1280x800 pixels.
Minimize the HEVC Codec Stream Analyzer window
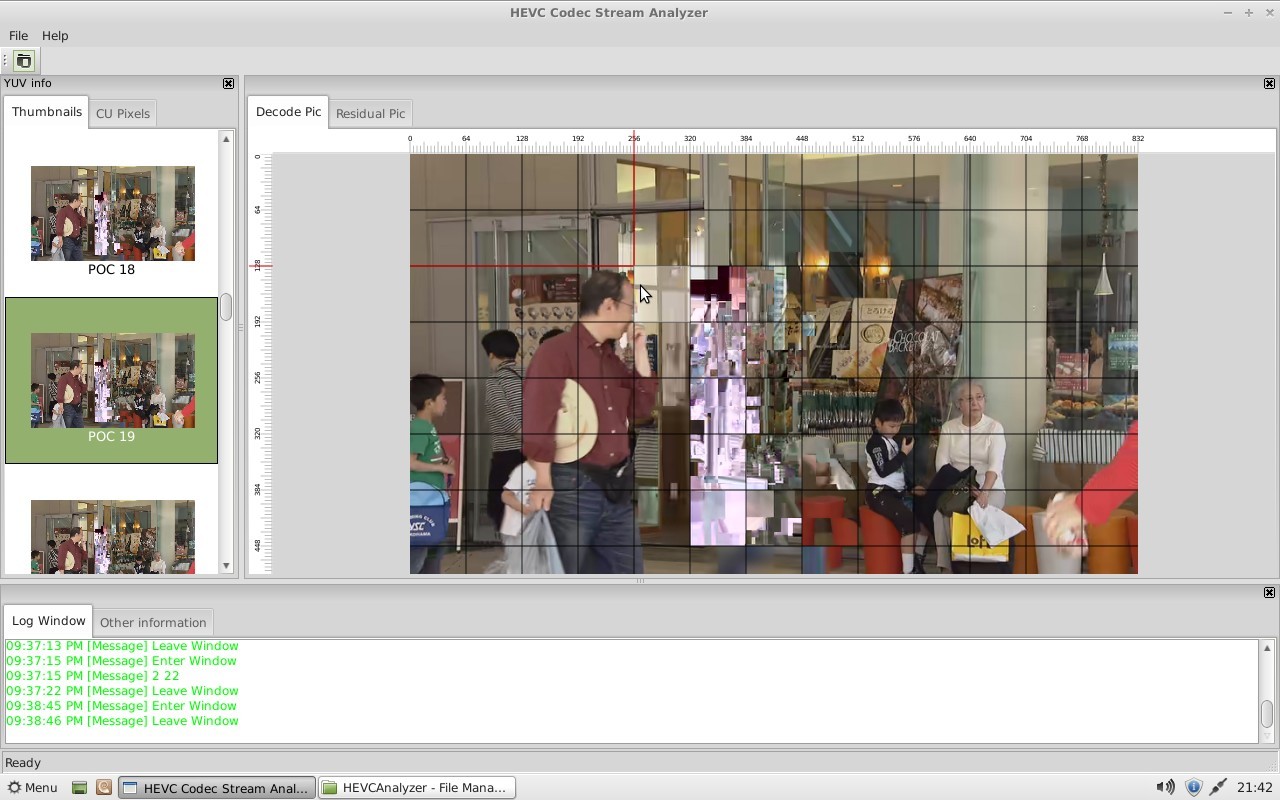tap(1228, 13)
